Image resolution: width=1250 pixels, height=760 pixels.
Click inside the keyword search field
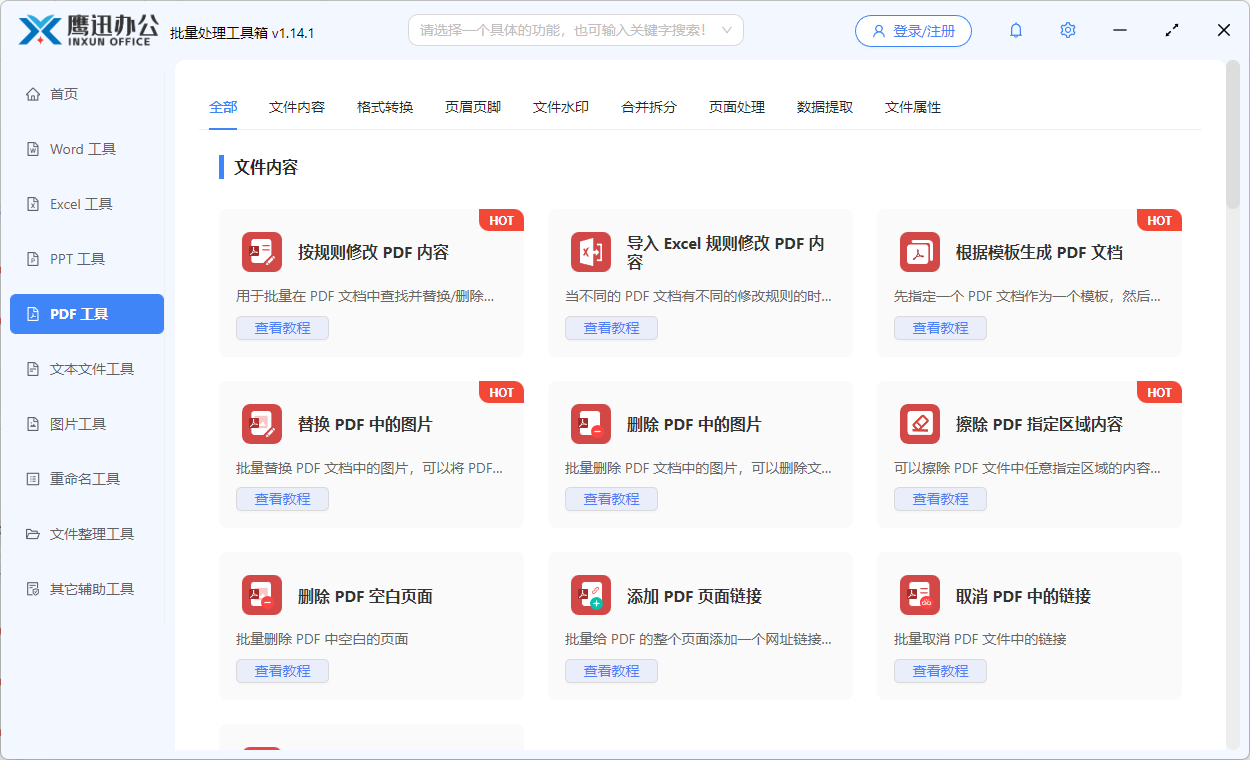(560, 30)
